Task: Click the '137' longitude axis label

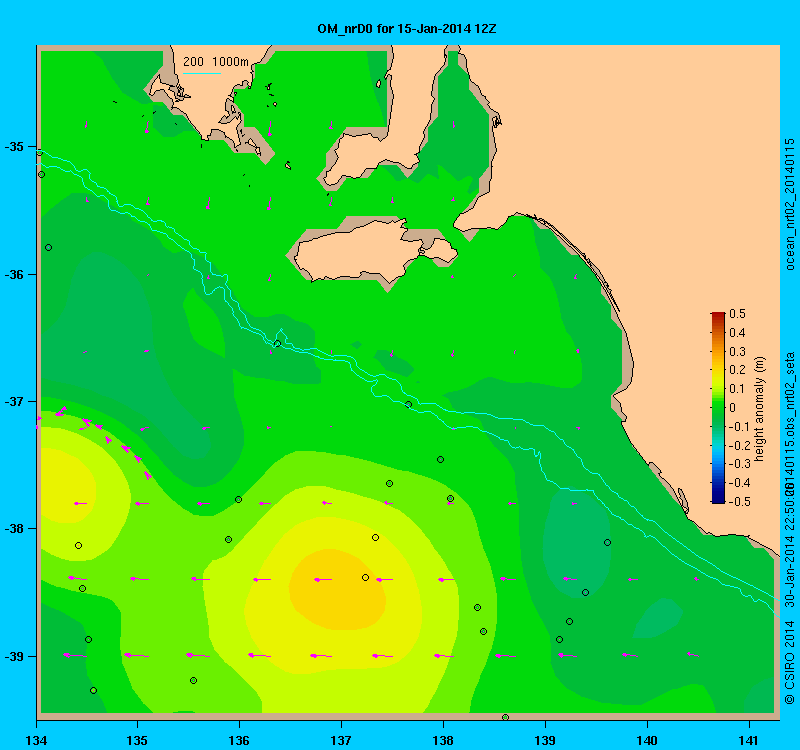Action: (341, 740)
